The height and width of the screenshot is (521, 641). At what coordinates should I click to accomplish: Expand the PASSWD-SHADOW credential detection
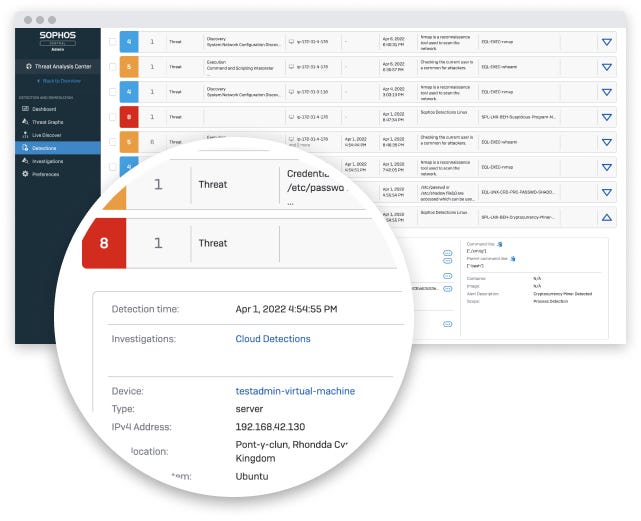point(607,192)
